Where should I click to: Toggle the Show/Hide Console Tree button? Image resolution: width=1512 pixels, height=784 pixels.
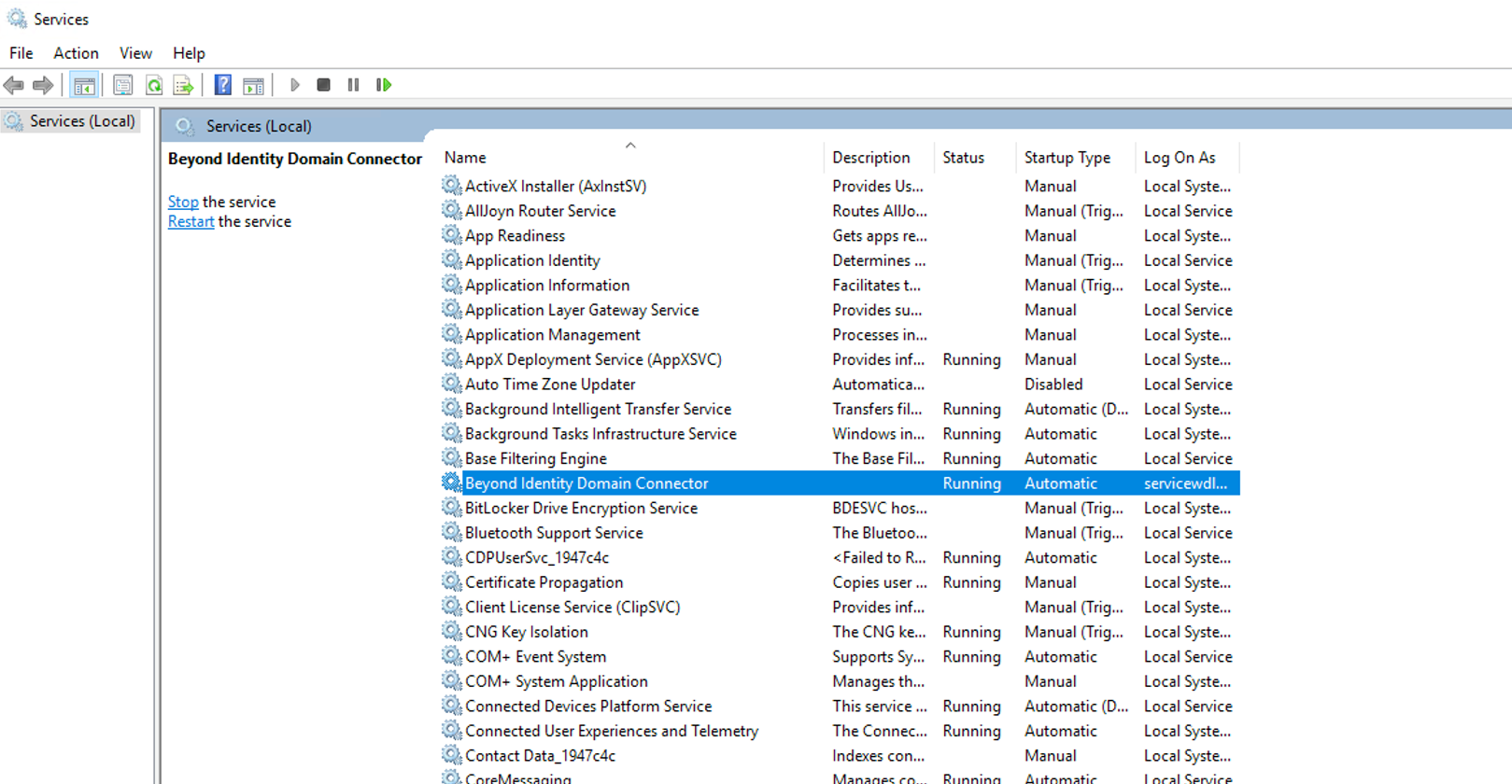click(x=84, y=86)
